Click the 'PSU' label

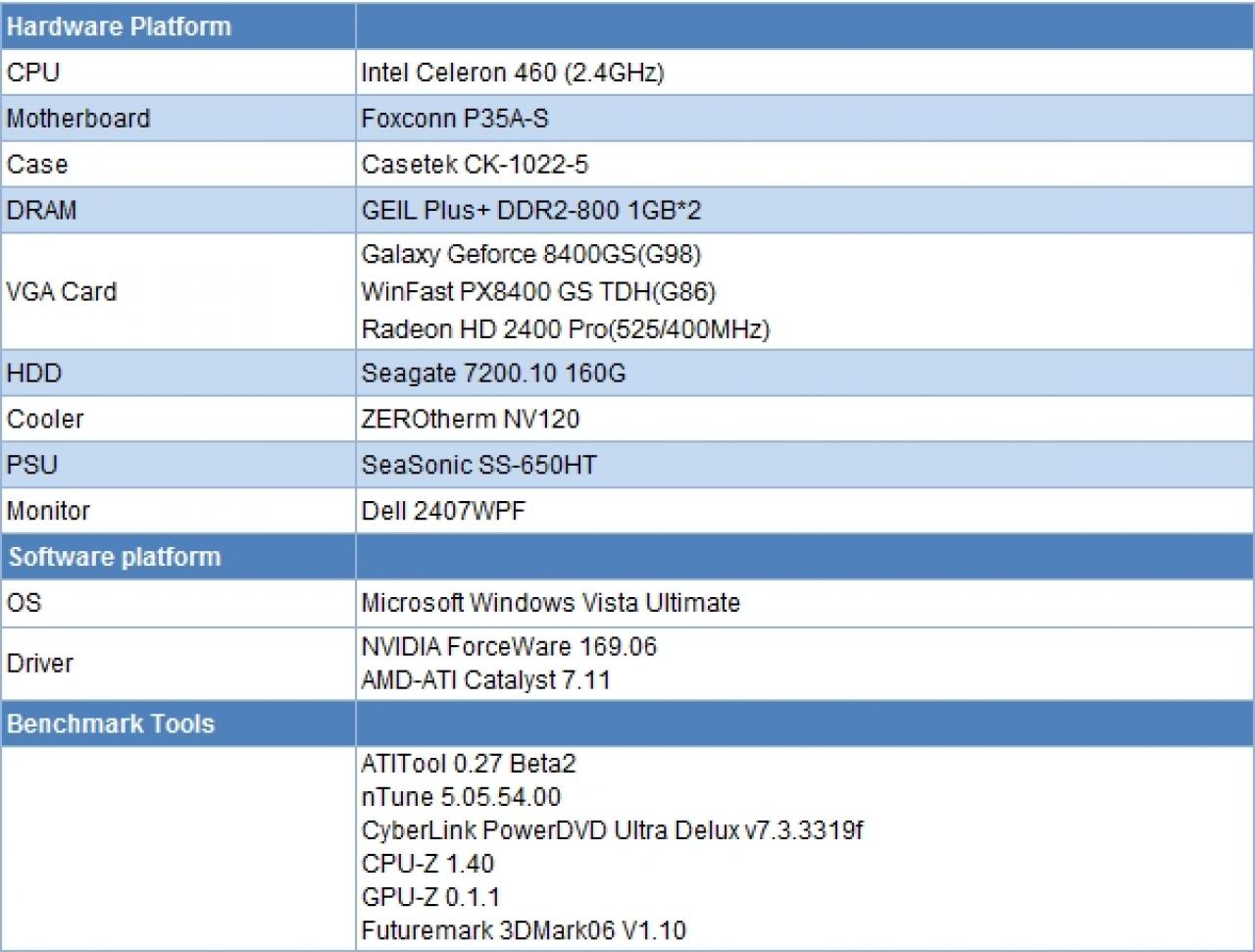[32, 465]
